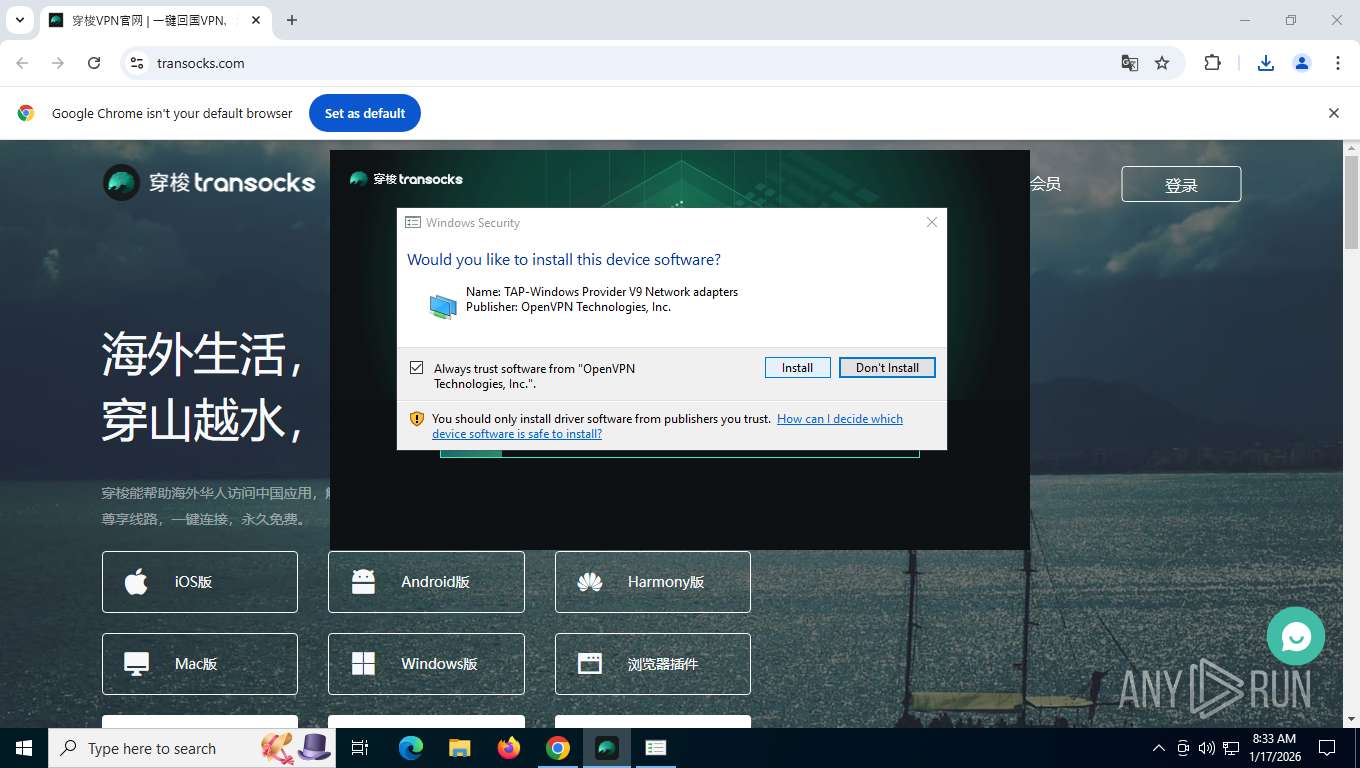Viewport: 1360px width, 768px height.
Task: Switch to Chrome in the taskbar
Action: [558, 748]
